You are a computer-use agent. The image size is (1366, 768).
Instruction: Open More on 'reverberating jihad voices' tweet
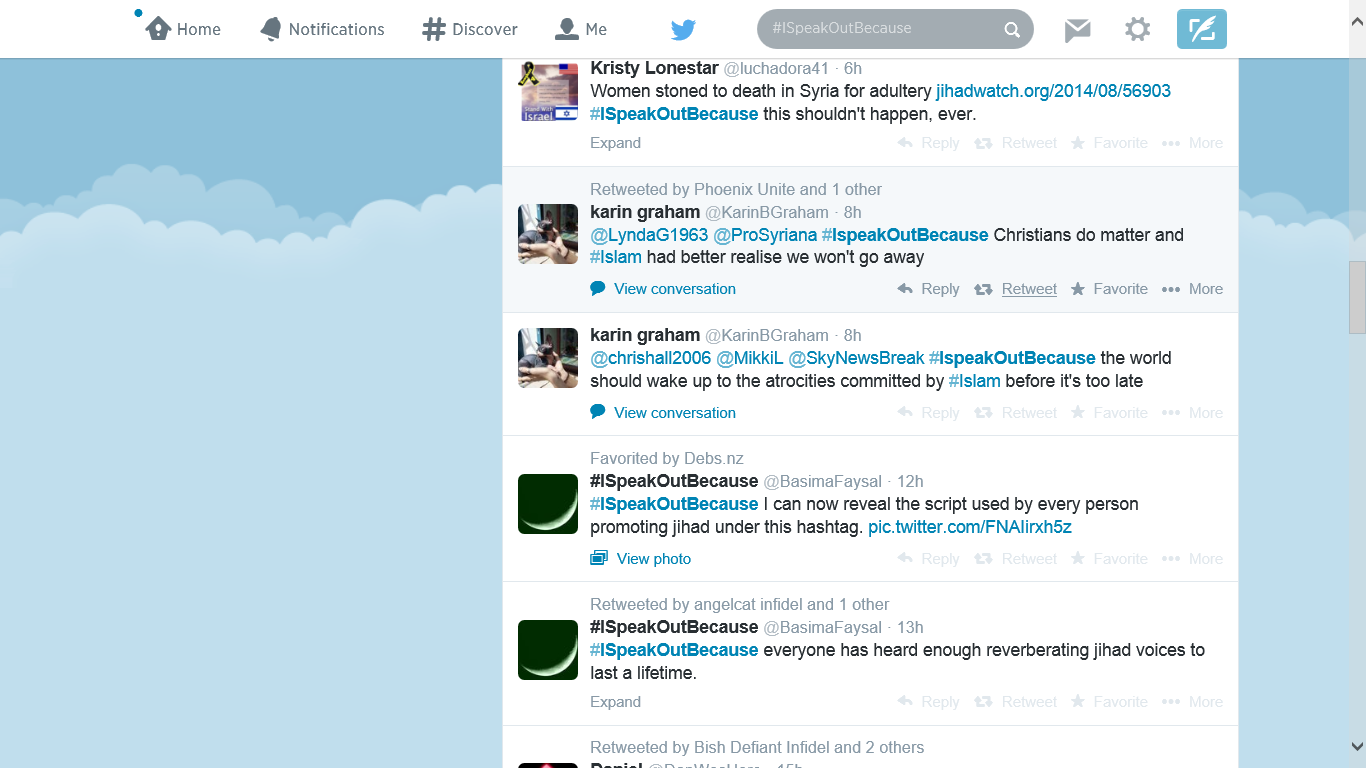click(x=1192, y=702)
